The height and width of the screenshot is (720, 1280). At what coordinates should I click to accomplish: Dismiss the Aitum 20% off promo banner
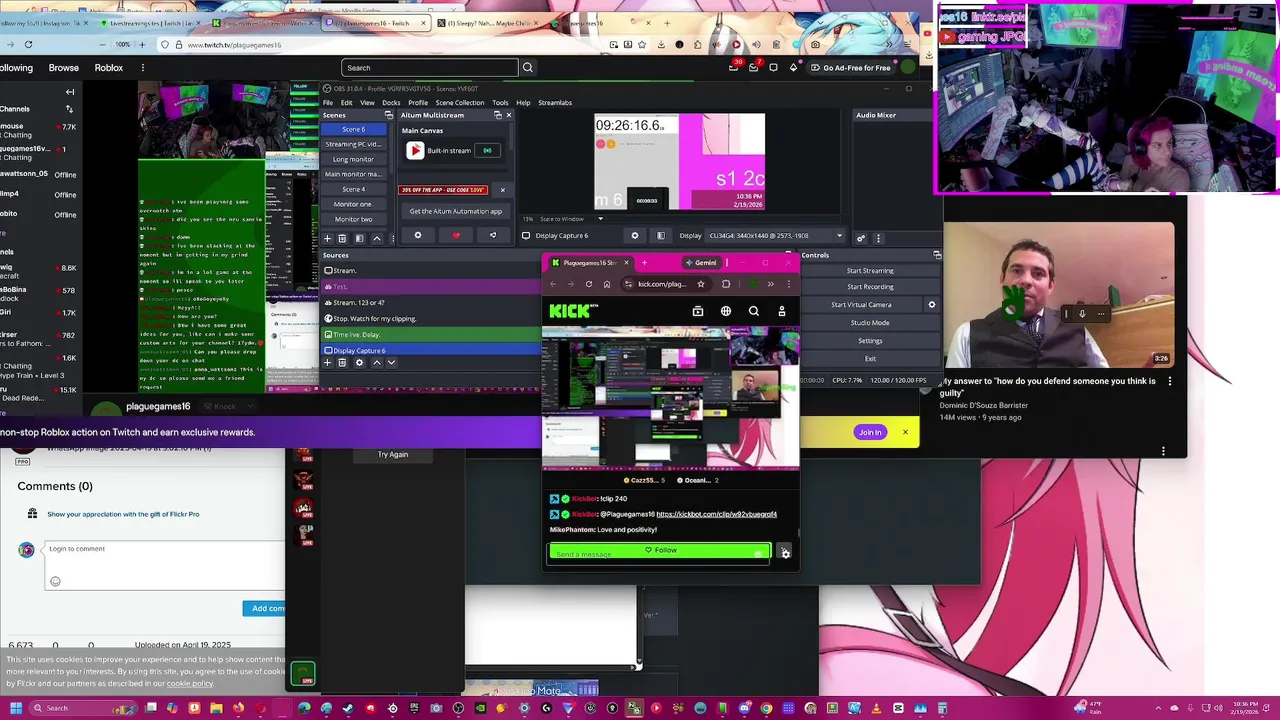502,190
